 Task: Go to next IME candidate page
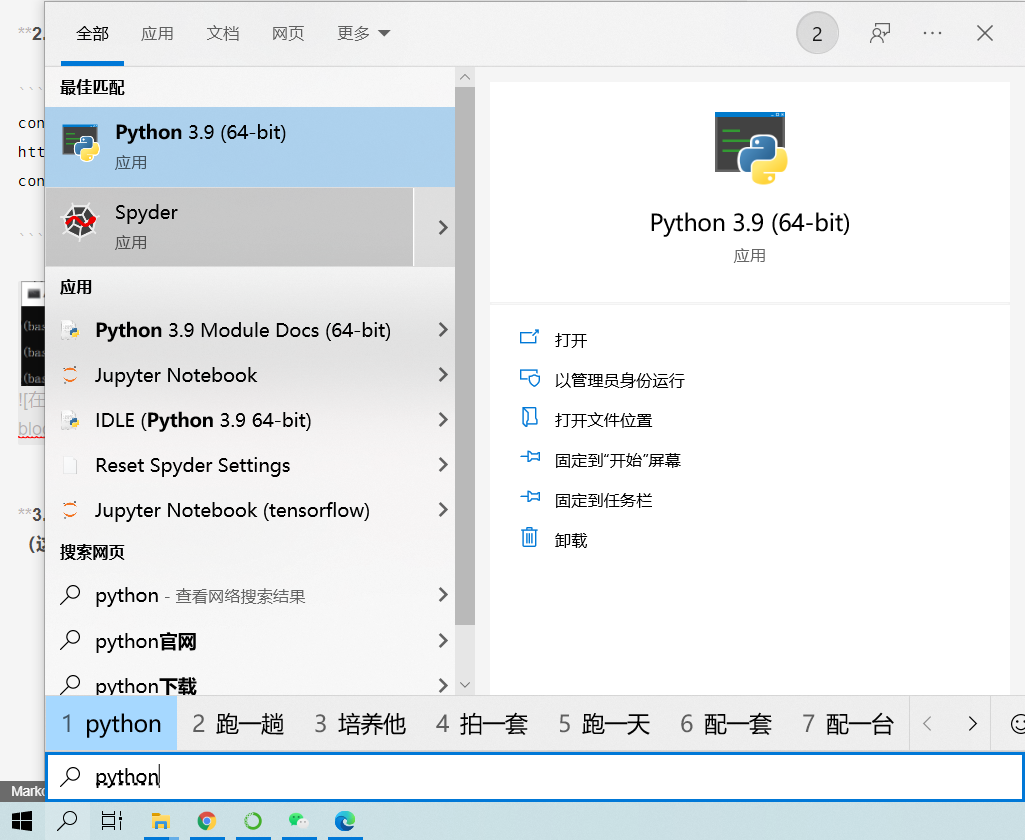(x=973, y=724)
